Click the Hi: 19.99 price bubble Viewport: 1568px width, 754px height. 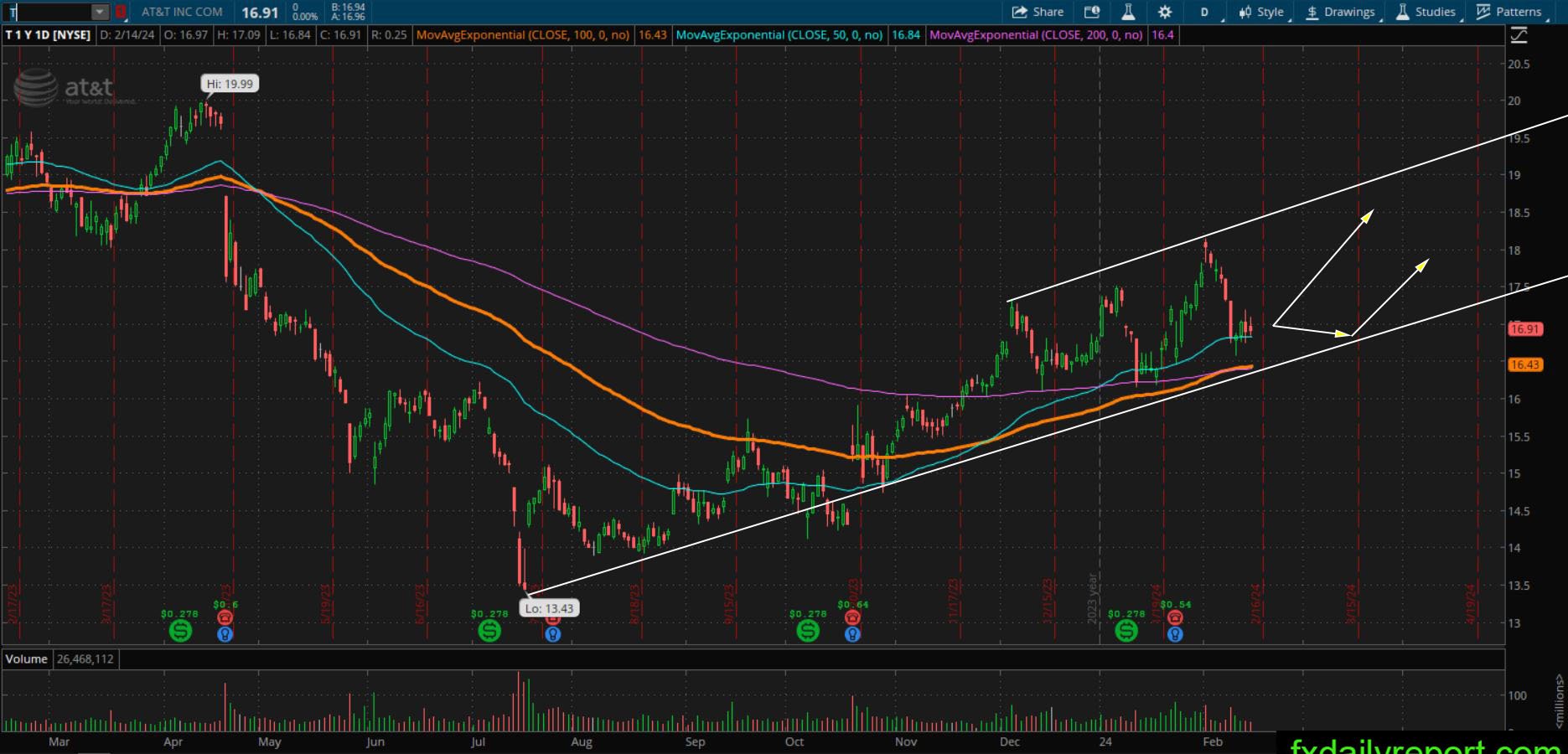click(x=230, y=84)
